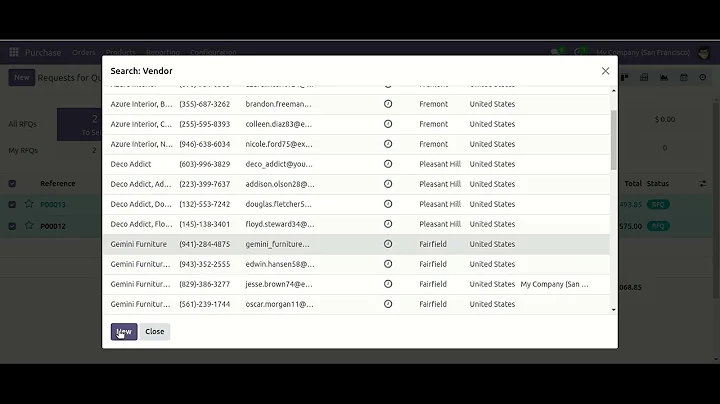This screenshot has width=720, height=404.
Task: Click activity clock for Deco Addict (603) row
Action: tap(388, 164)
